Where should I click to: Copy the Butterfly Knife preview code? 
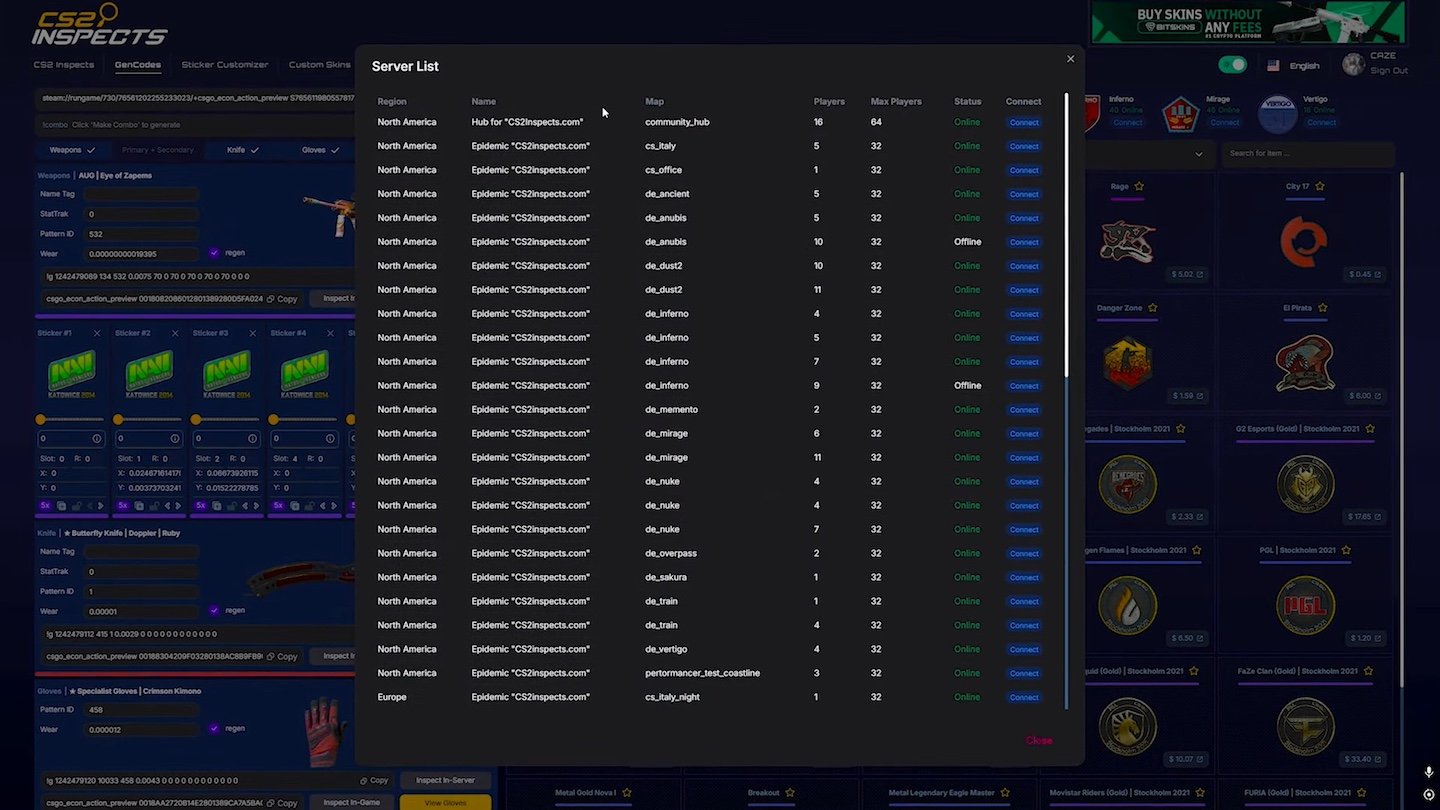282,657
